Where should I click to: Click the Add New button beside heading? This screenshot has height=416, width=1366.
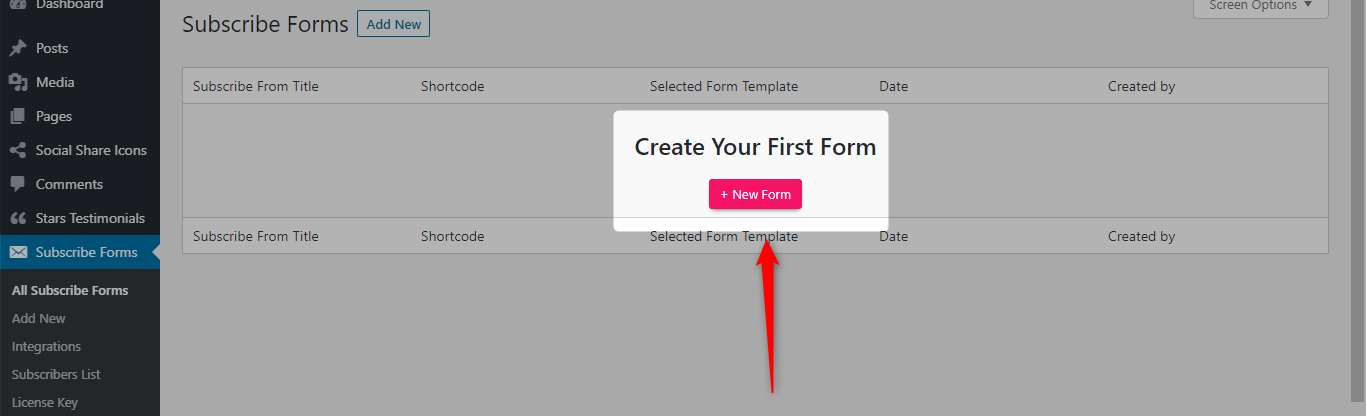[x=393, y=24]
